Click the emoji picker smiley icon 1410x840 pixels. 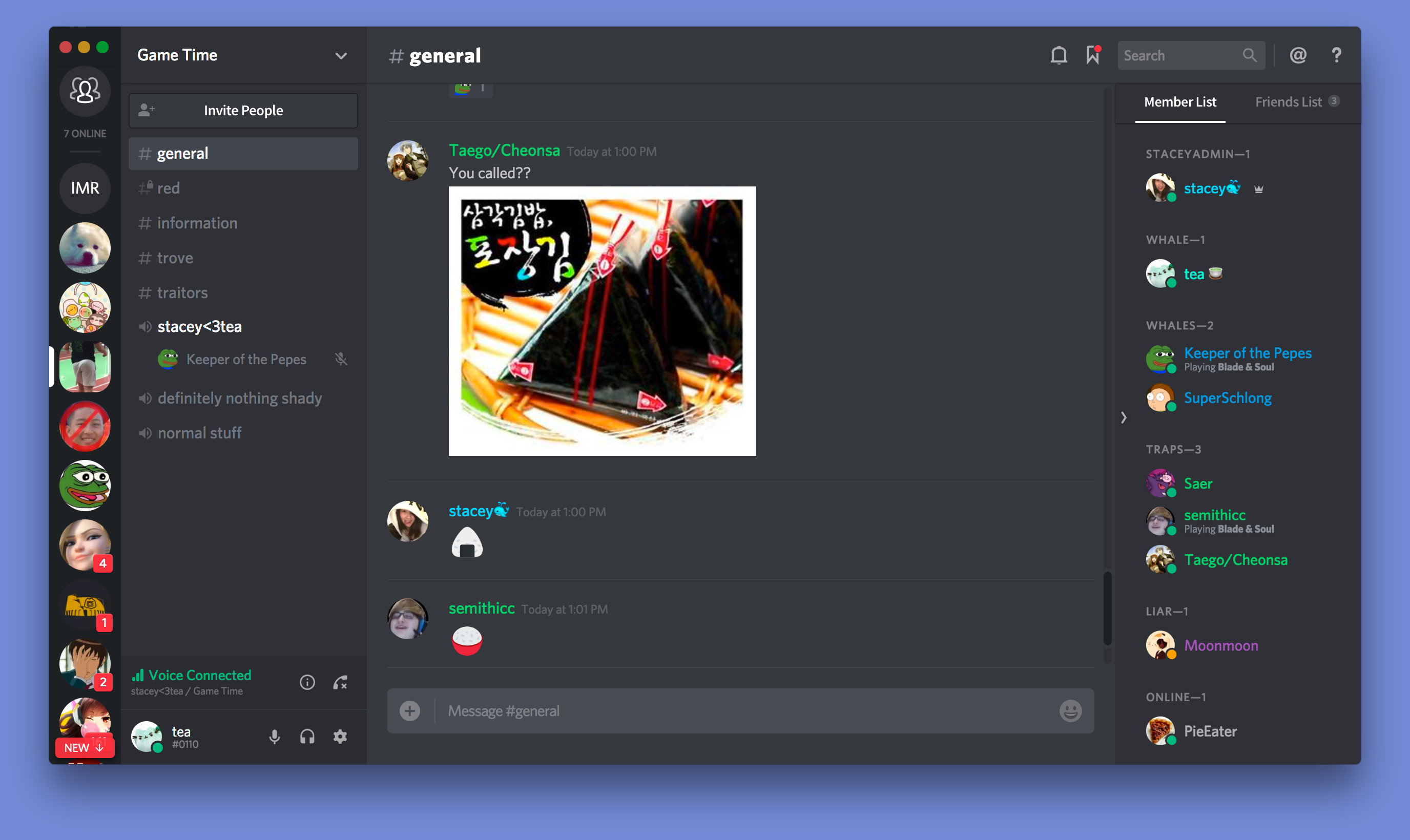point(1071,711)
